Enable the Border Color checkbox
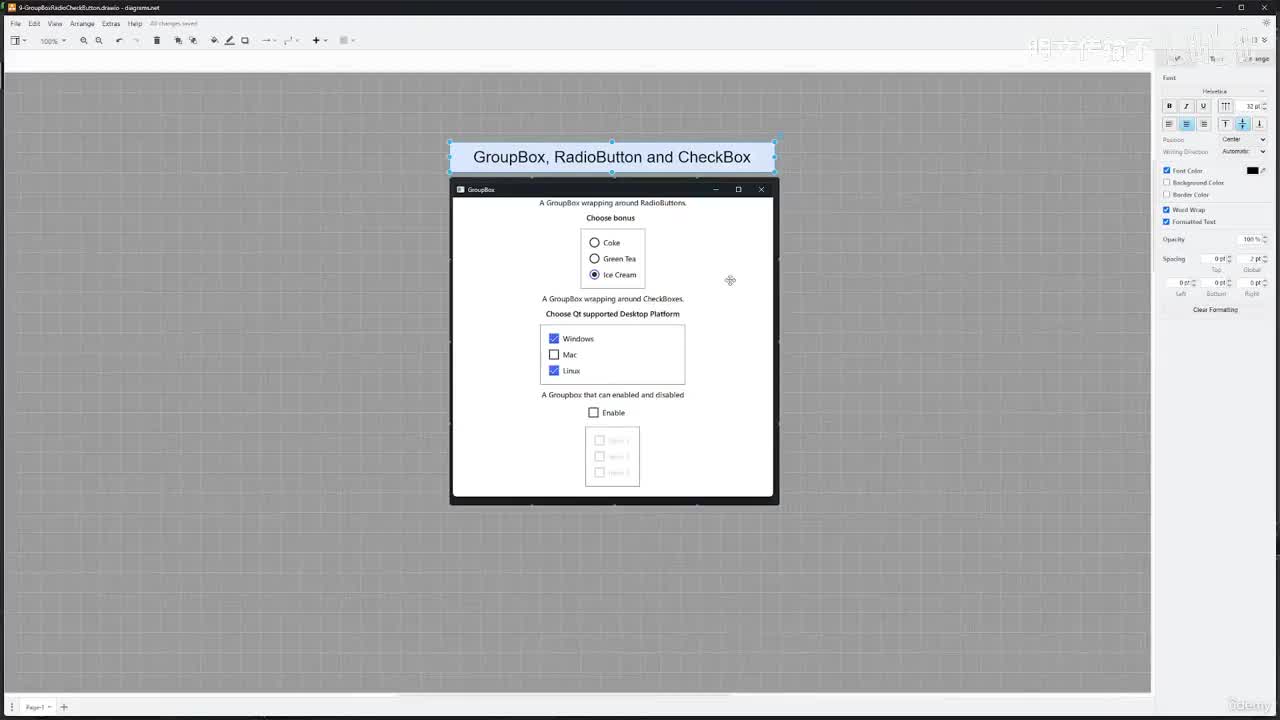1280x720 pixels. coord(1166,194)
